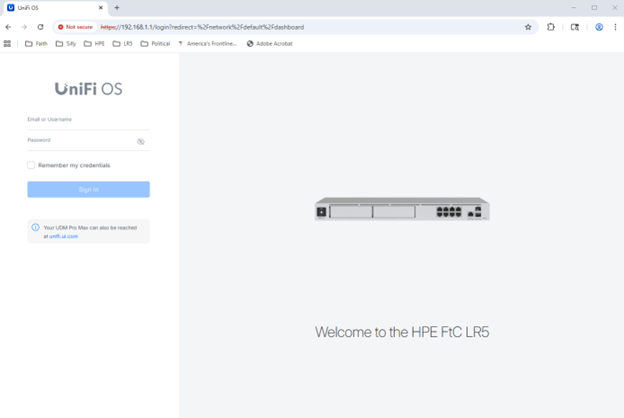Open the Silly bookmarks folder
The image size is (624, 418).
(66, 44)
